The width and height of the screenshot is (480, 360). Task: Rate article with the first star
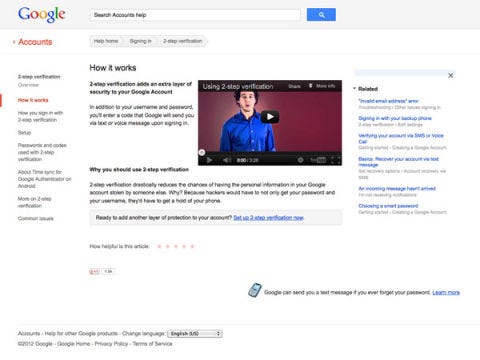tap(159, 247)
